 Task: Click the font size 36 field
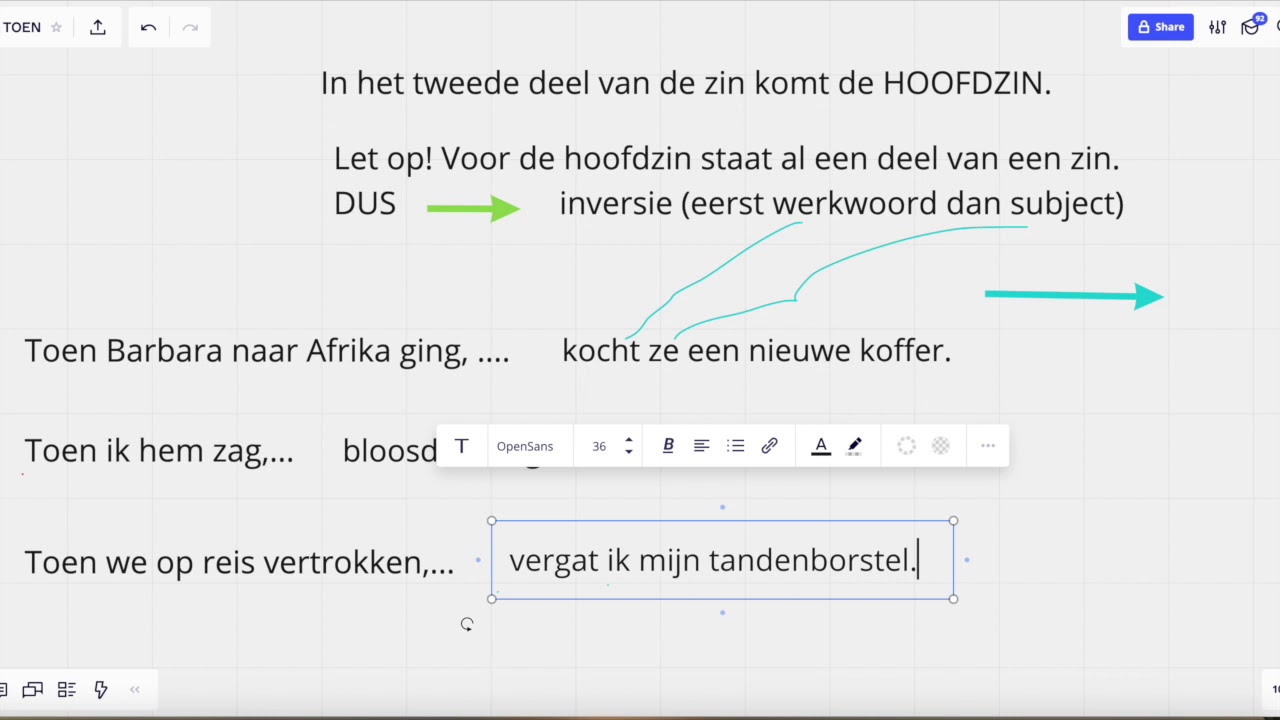coord(599,446)
